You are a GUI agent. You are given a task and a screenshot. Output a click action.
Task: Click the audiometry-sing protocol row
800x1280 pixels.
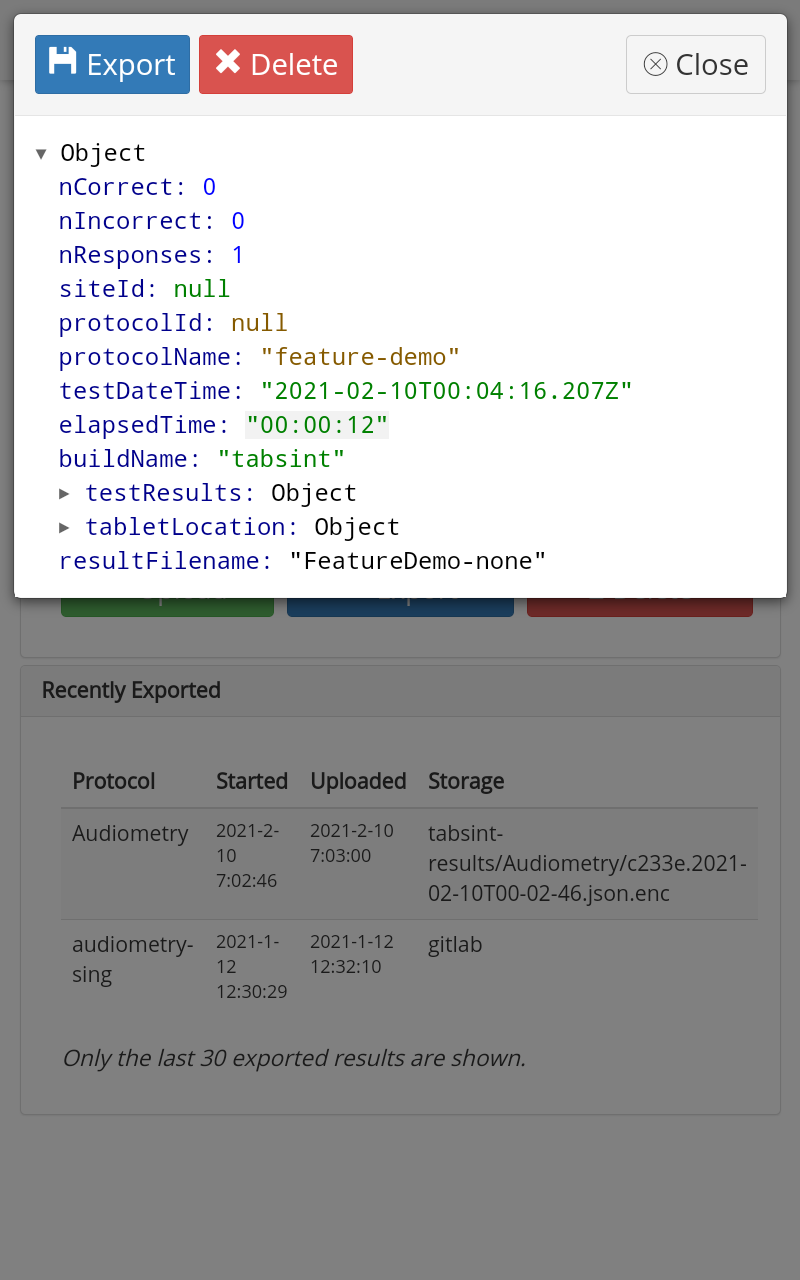point(132,958)
